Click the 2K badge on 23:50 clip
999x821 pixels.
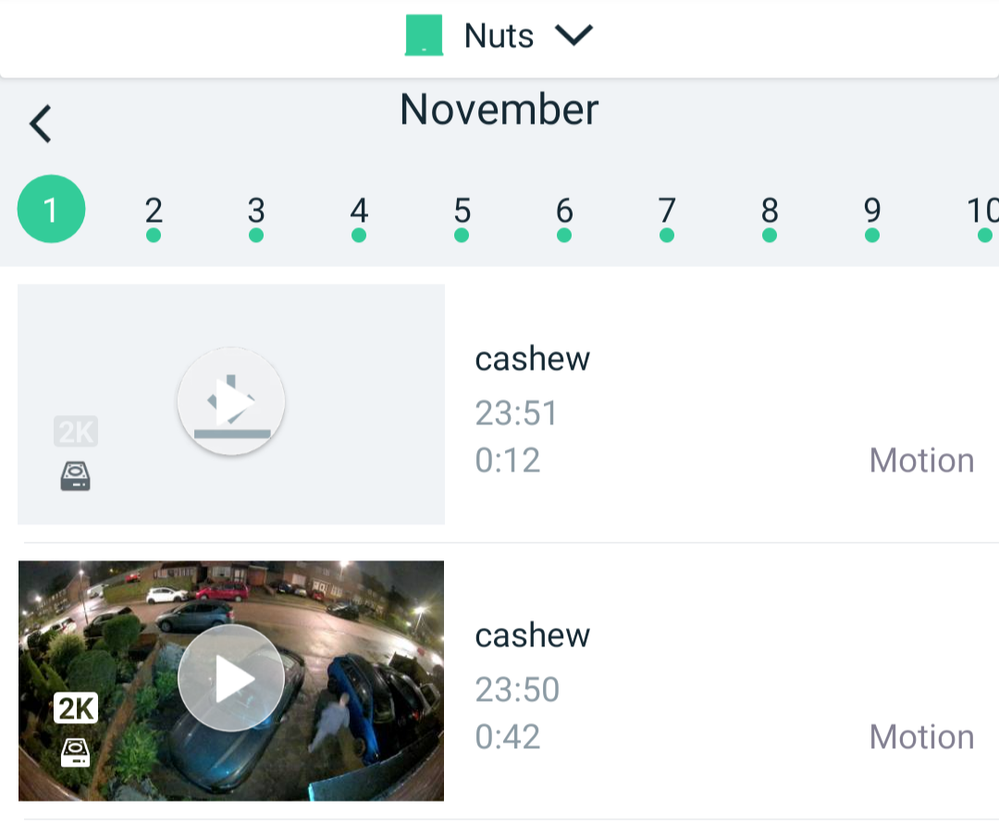[x=76, y=708]
